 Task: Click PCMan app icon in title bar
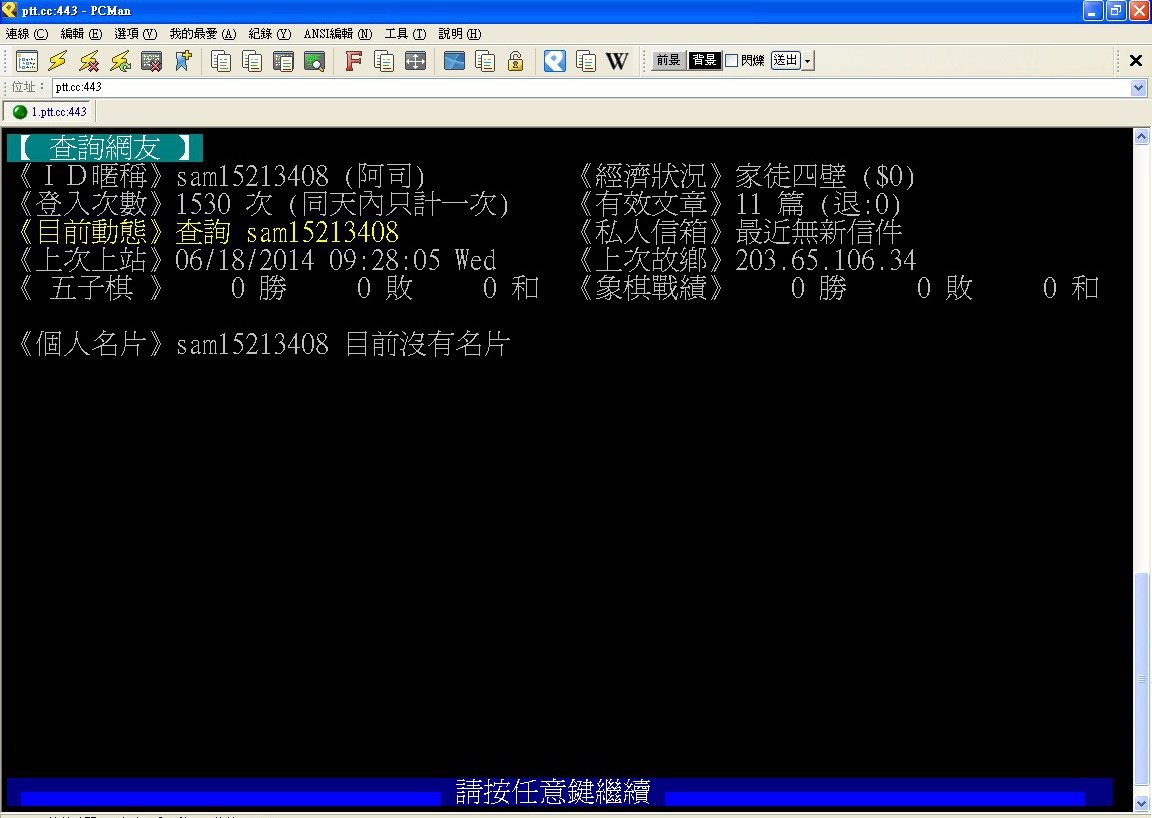(9, 10)
